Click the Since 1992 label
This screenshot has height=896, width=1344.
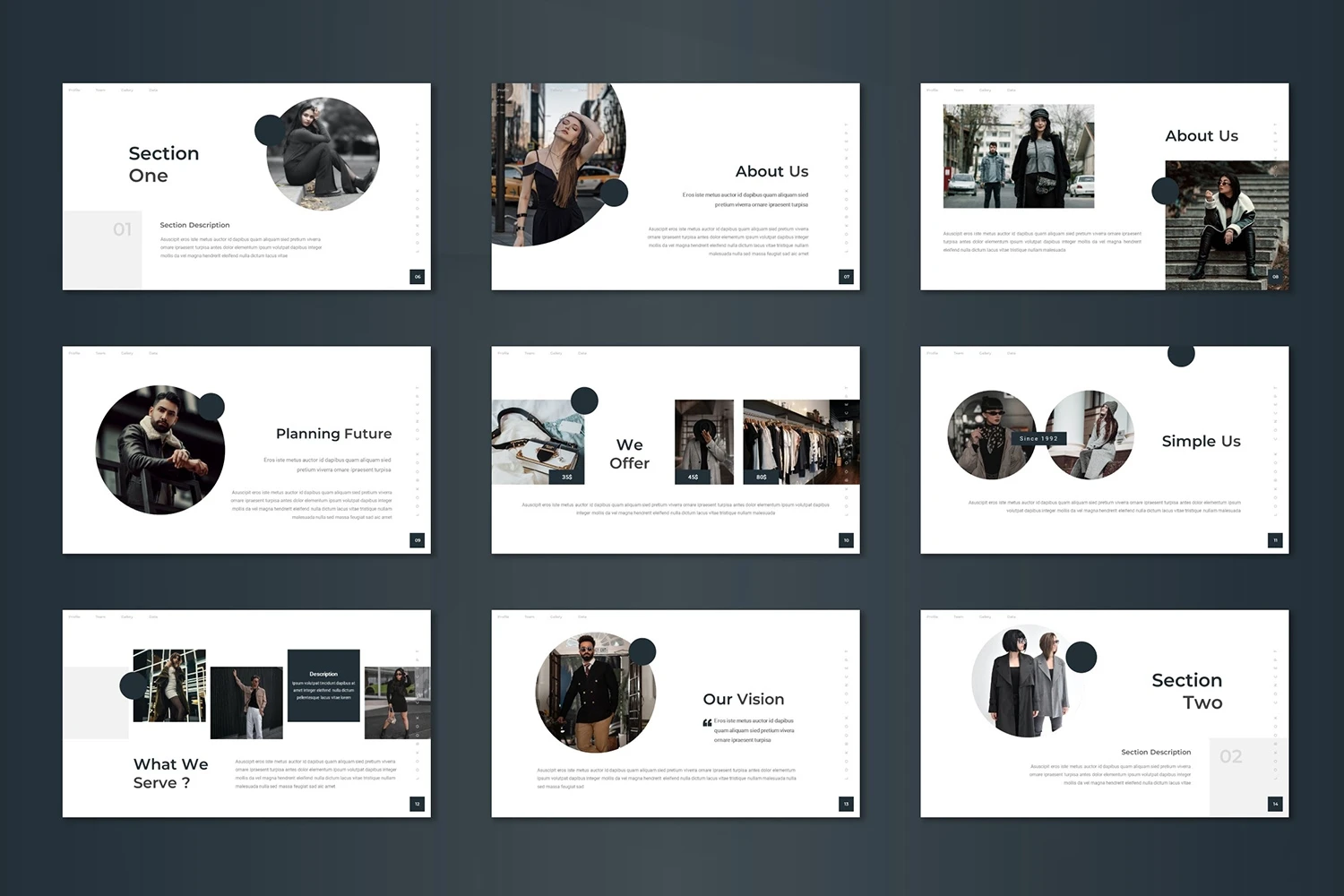pyautogui.click(x=1038, y=438)
